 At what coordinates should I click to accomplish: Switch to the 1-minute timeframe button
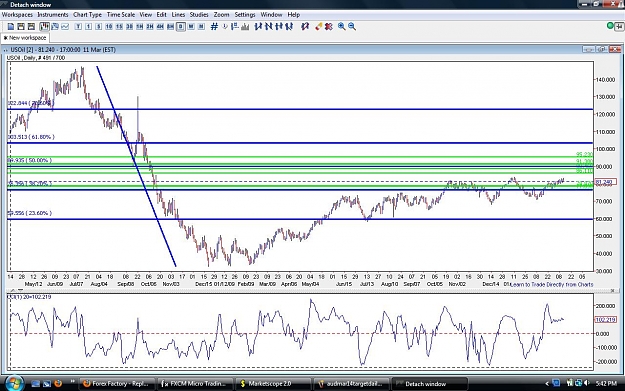point(88,27)
